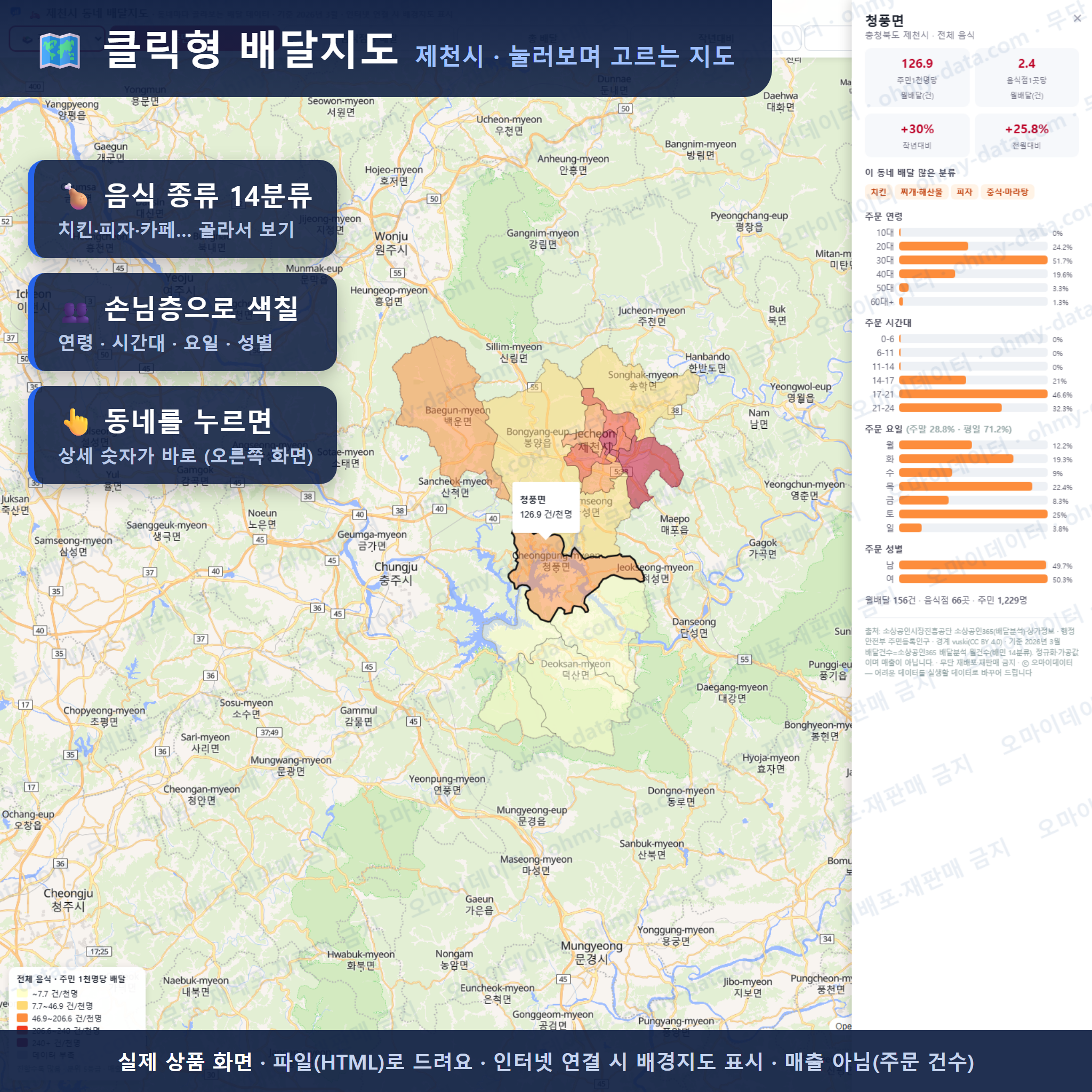Viewport: 1092px width, 1092px height.
Task: Click the 주문 성별 section heading
Action: tap(884, 549)
